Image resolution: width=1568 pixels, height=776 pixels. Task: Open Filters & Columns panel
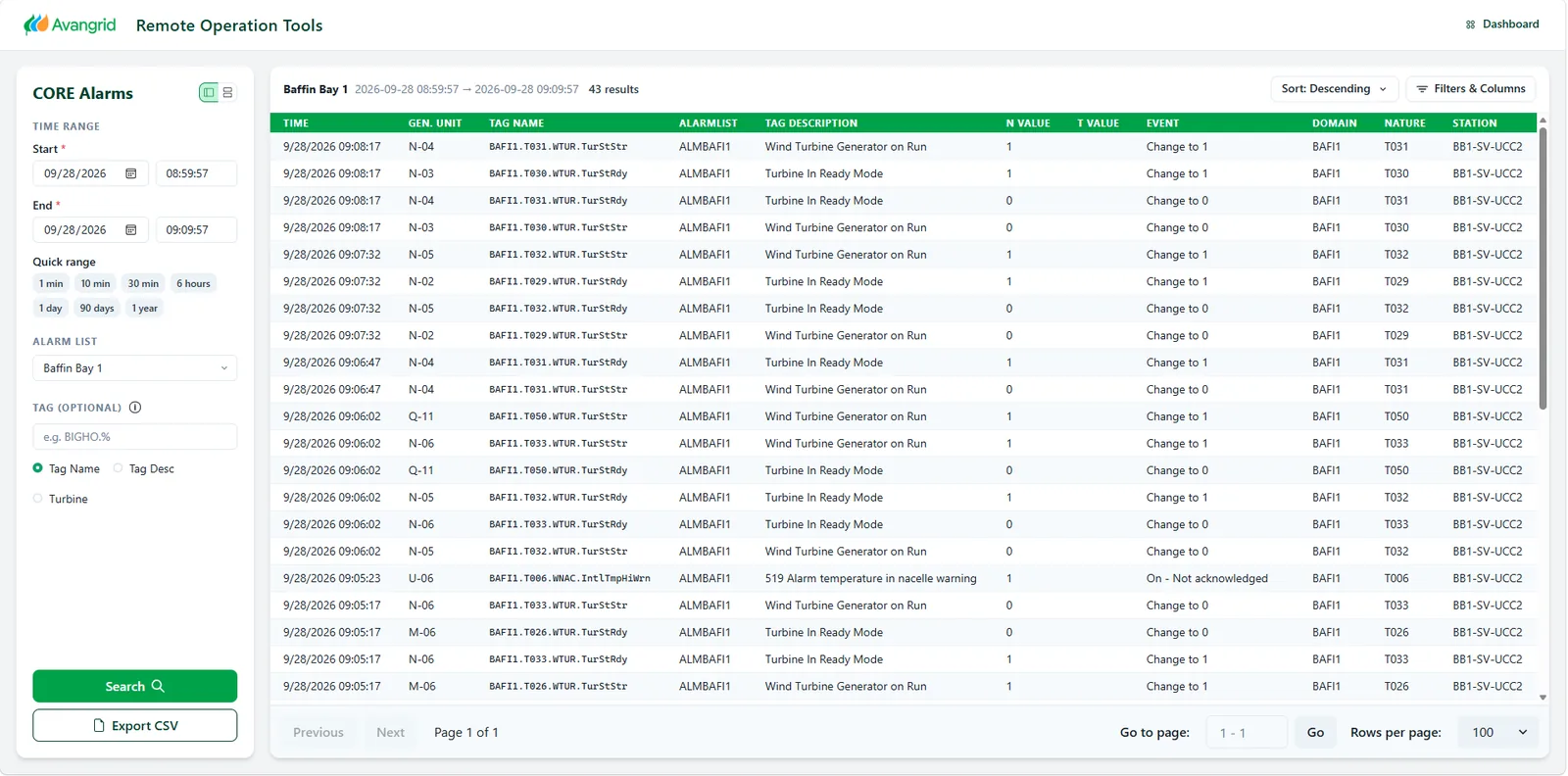tap(1471, 89)
